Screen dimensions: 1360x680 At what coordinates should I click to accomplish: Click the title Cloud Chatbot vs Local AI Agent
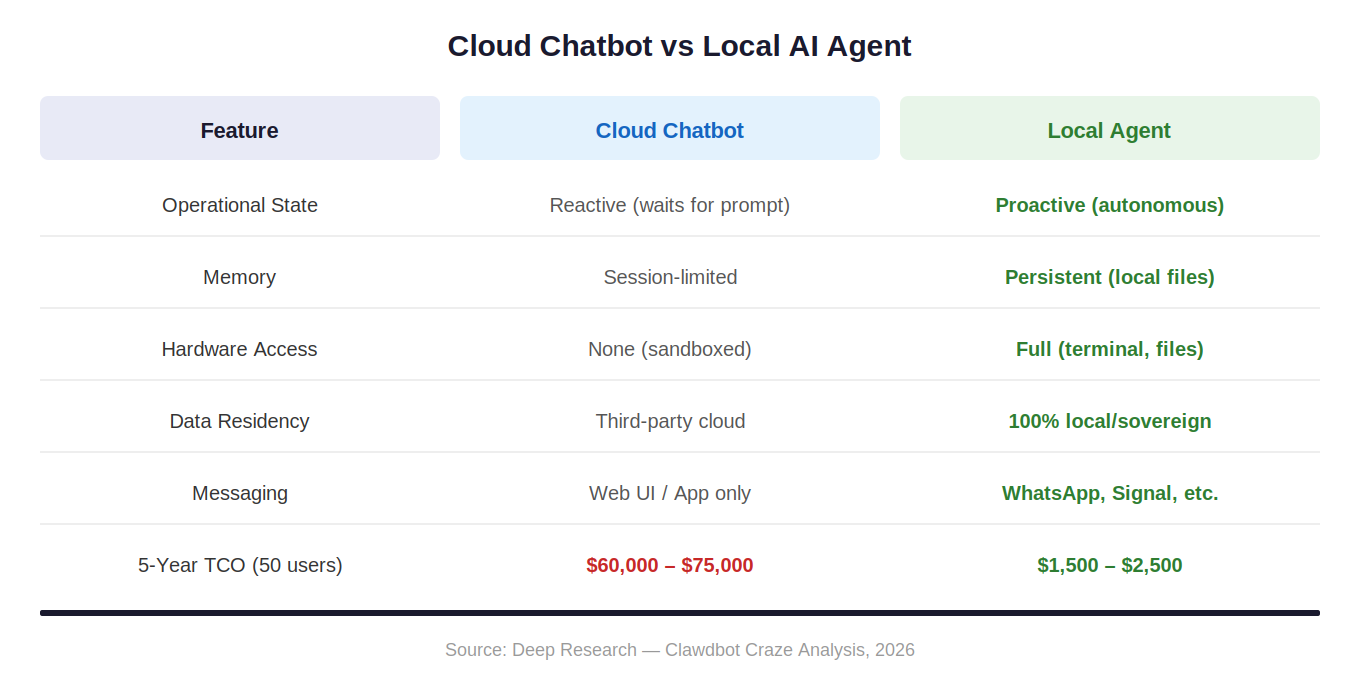tap(679, 46)
